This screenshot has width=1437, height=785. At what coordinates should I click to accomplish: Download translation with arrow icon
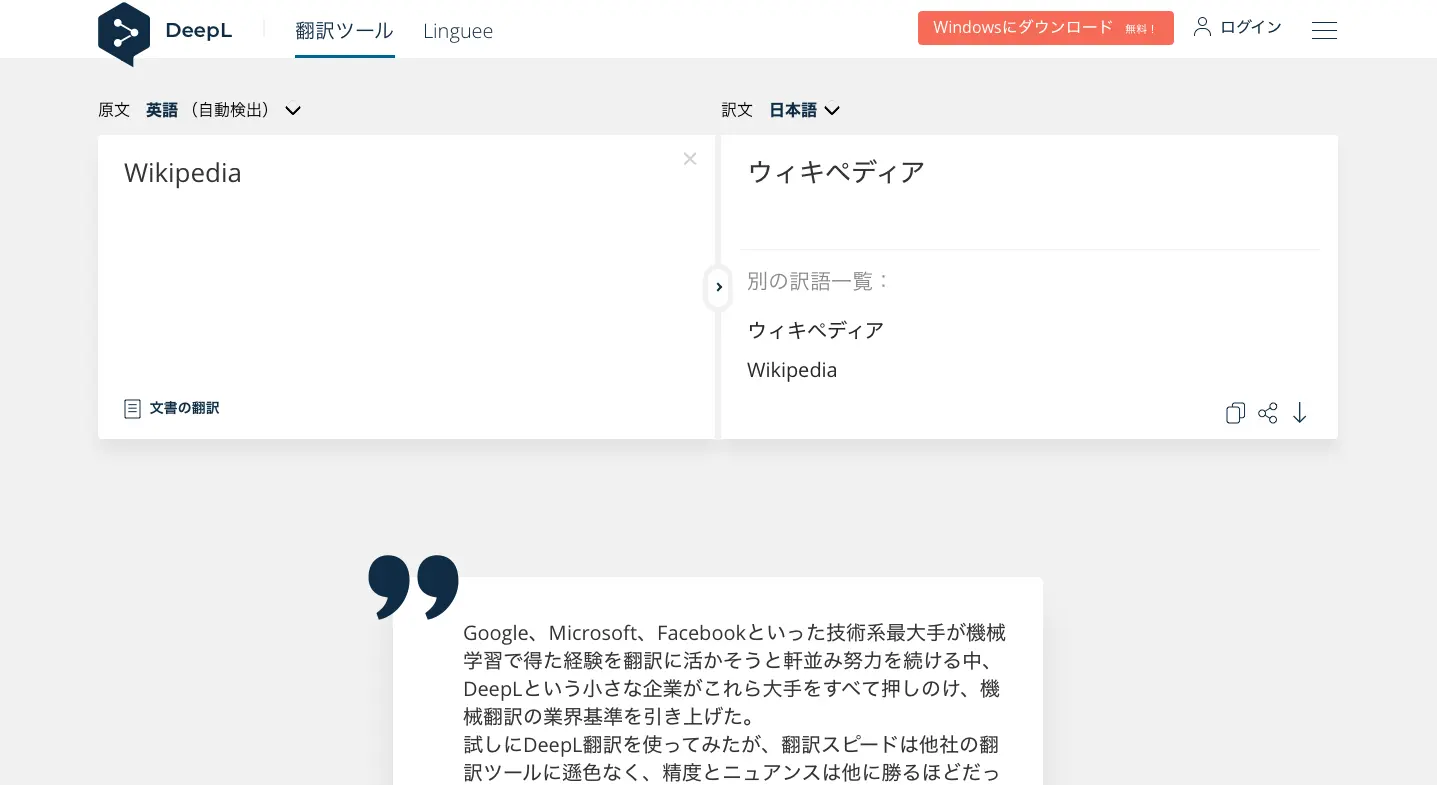point(1300,413)
